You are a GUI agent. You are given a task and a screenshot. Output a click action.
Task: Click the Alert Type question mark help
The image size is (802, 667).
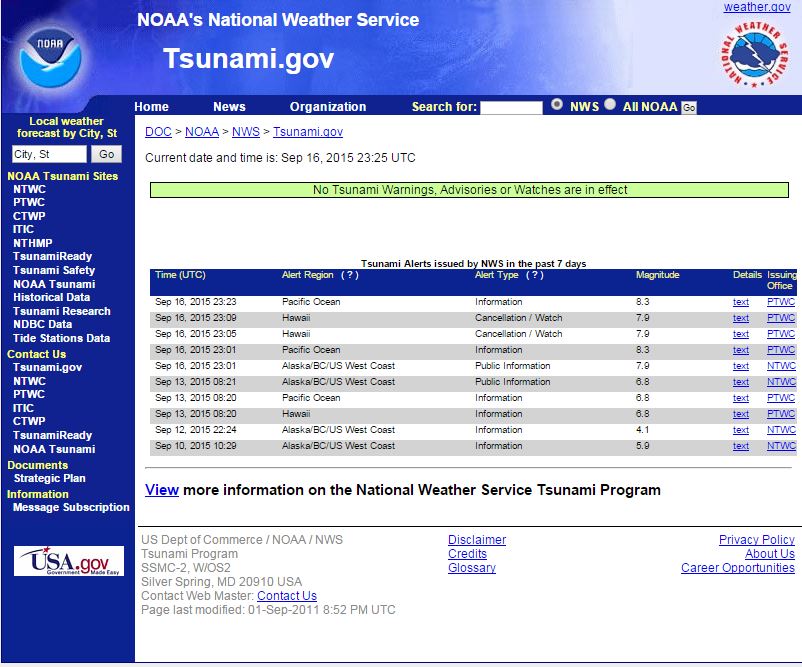[535, 275]
